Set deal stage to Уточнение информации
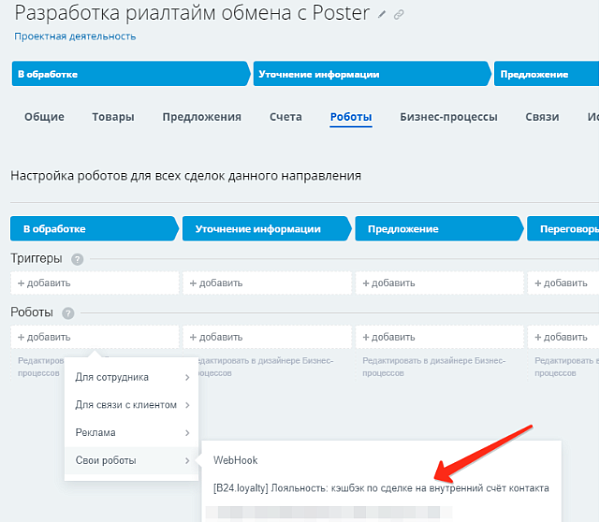Screen dimensions: 600x522 tap(371, 74)
